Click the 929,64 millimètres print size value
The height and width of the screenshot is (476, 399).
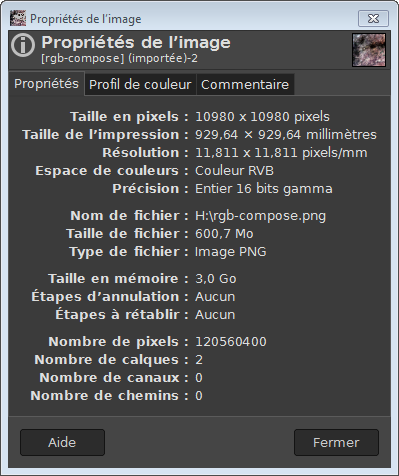click(x=286, y=135)
